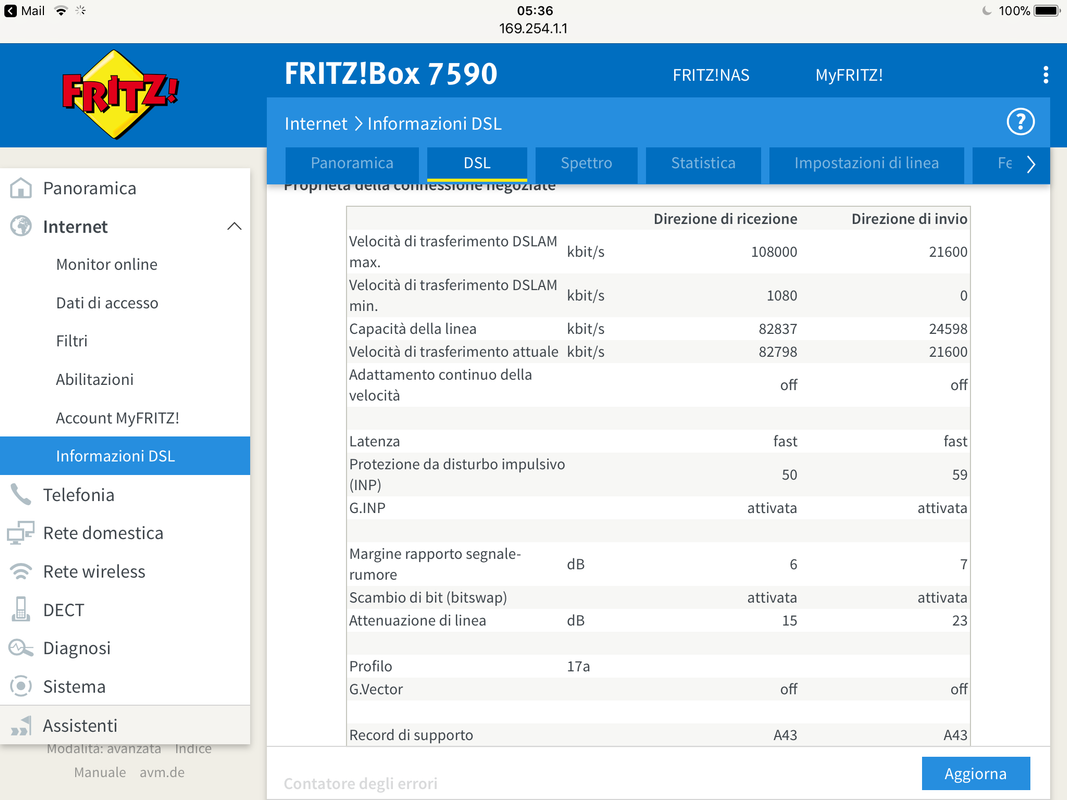
Task: Click the Telefonia phone icon
Action: (x=21, y=495)
